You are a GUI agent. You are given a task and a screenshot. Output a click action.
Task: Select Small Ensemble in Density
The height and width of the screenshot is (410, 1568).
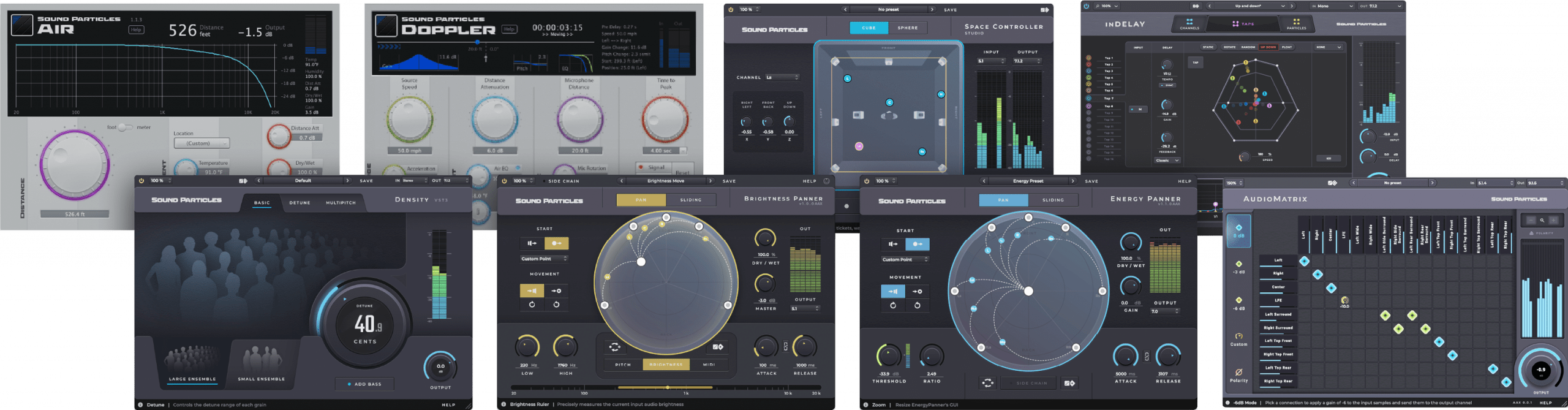pyautogui.click(x=262, y=365)
